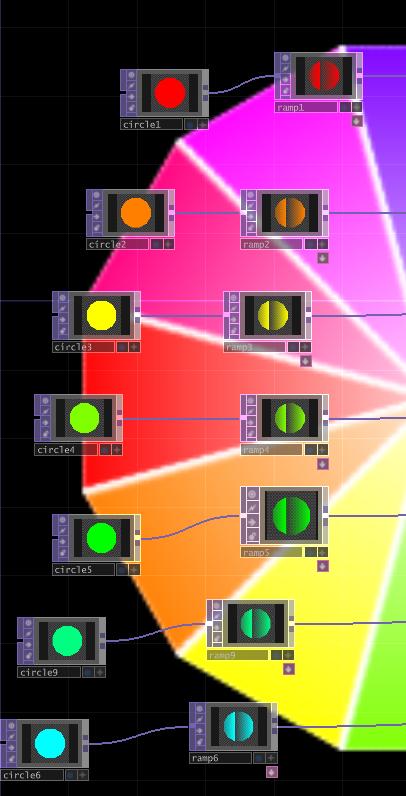Expand docked operators arrow below ramp4
The height and width of the screenshot is (796, 406).
(x=323, y=463)
